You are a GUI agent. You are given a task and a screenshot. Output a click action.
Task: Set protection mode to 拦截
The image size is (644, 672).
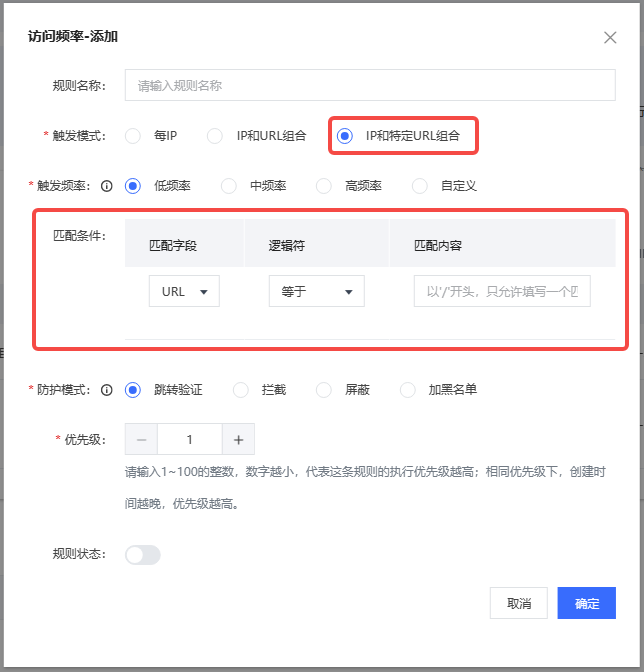coord(241,390)
